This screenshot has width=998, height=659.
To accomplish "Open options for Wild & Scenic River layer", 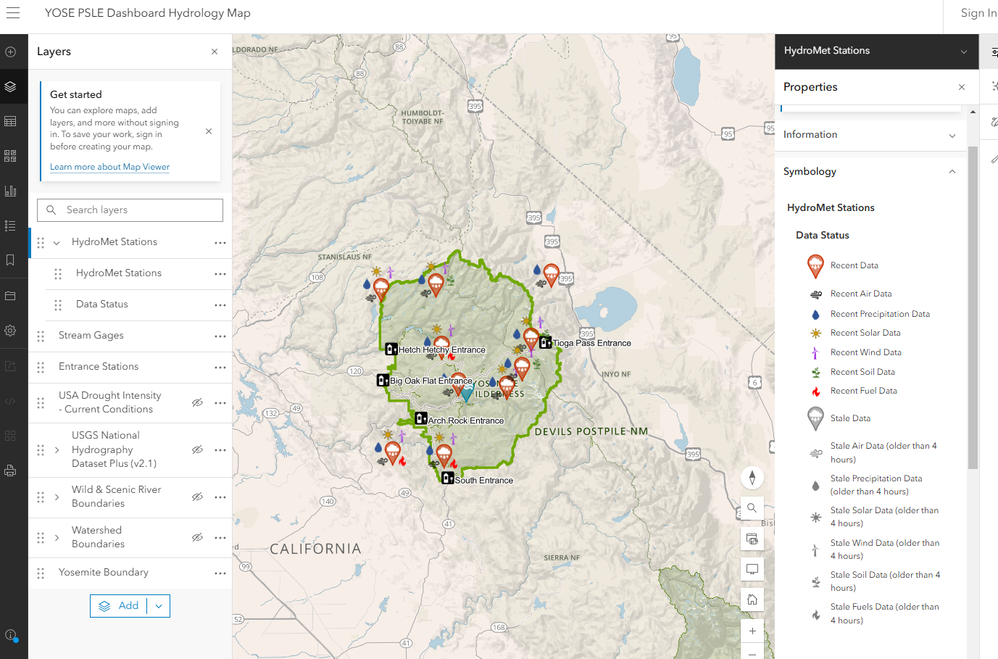I will point(220,497).
